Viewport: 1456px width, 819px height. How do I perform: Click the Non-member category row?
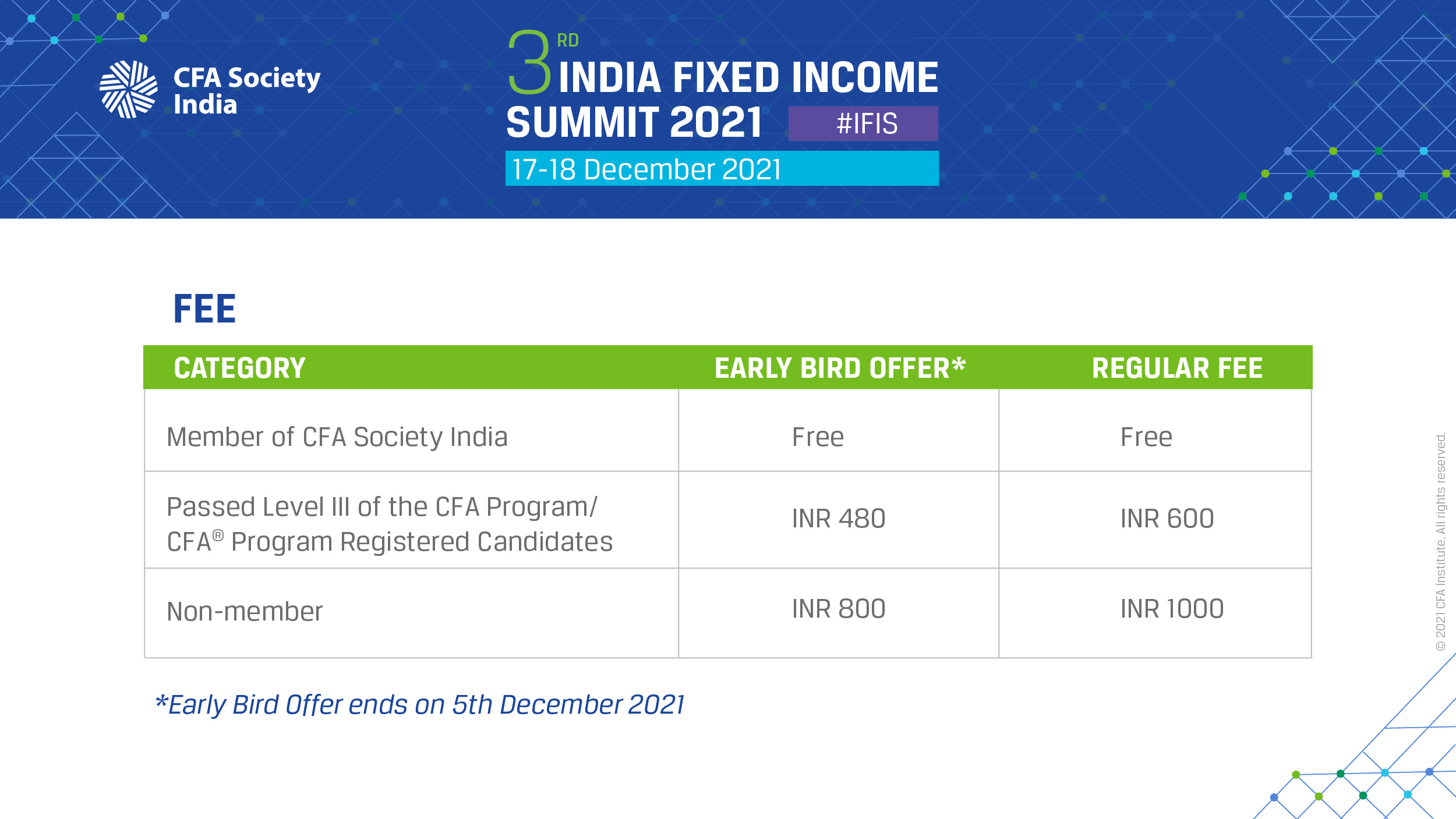(x=245, y=611)
